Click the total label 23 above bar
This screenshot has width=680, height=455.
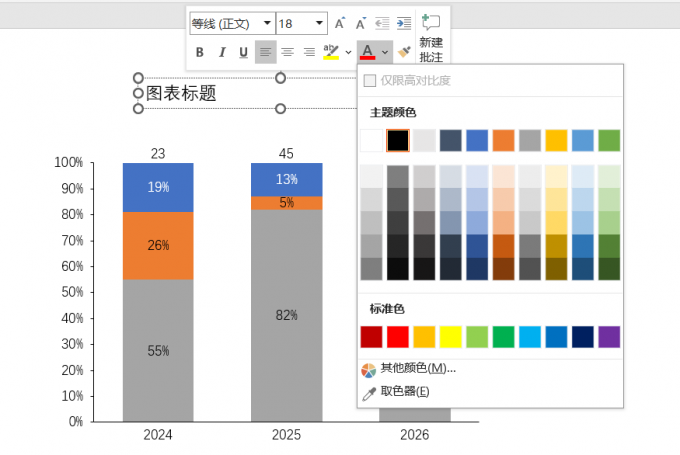click(158, 154)
